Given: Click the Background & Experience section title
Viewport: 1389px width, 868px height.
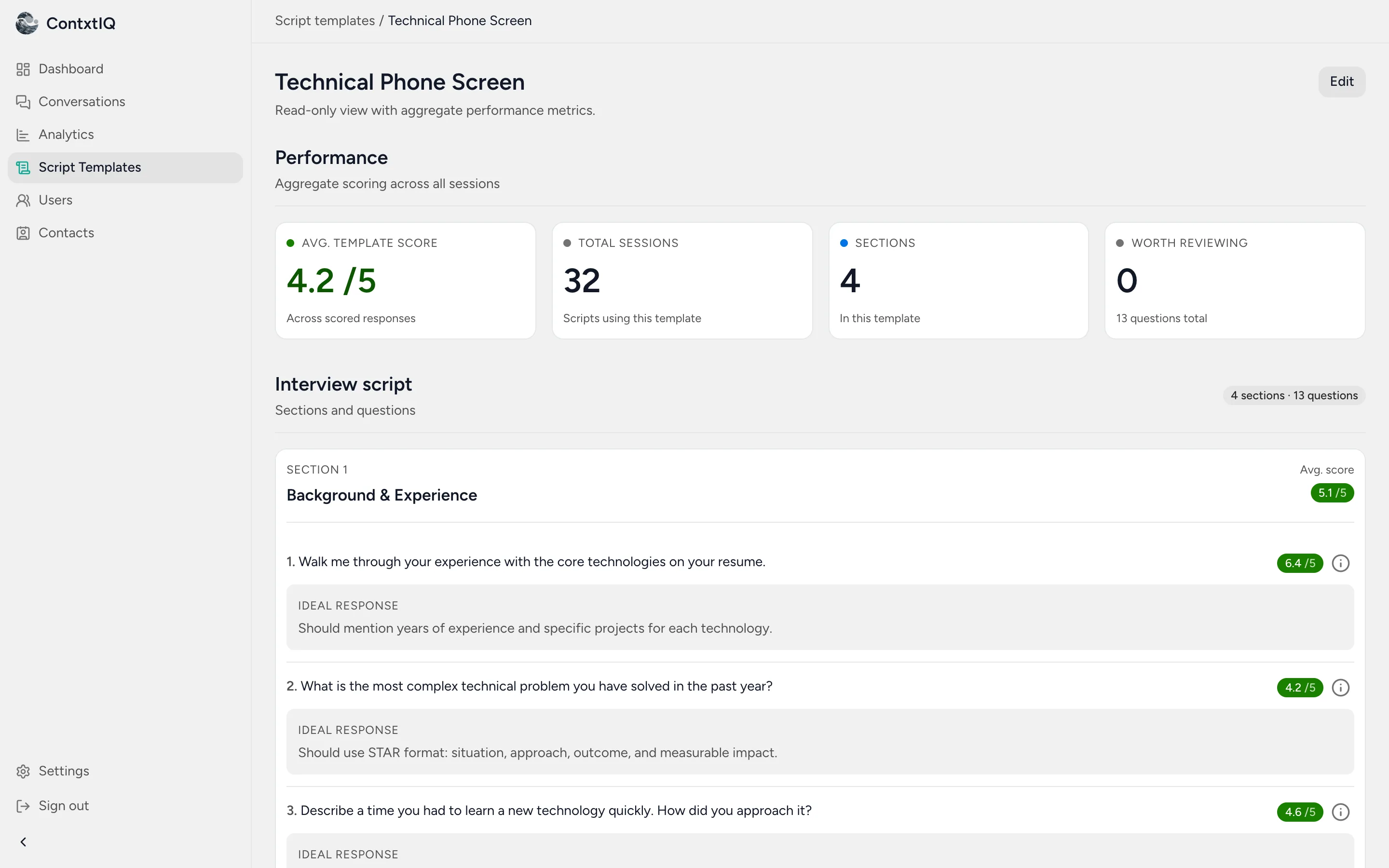Looking at the screenshot, I should [x=381, y=495].
